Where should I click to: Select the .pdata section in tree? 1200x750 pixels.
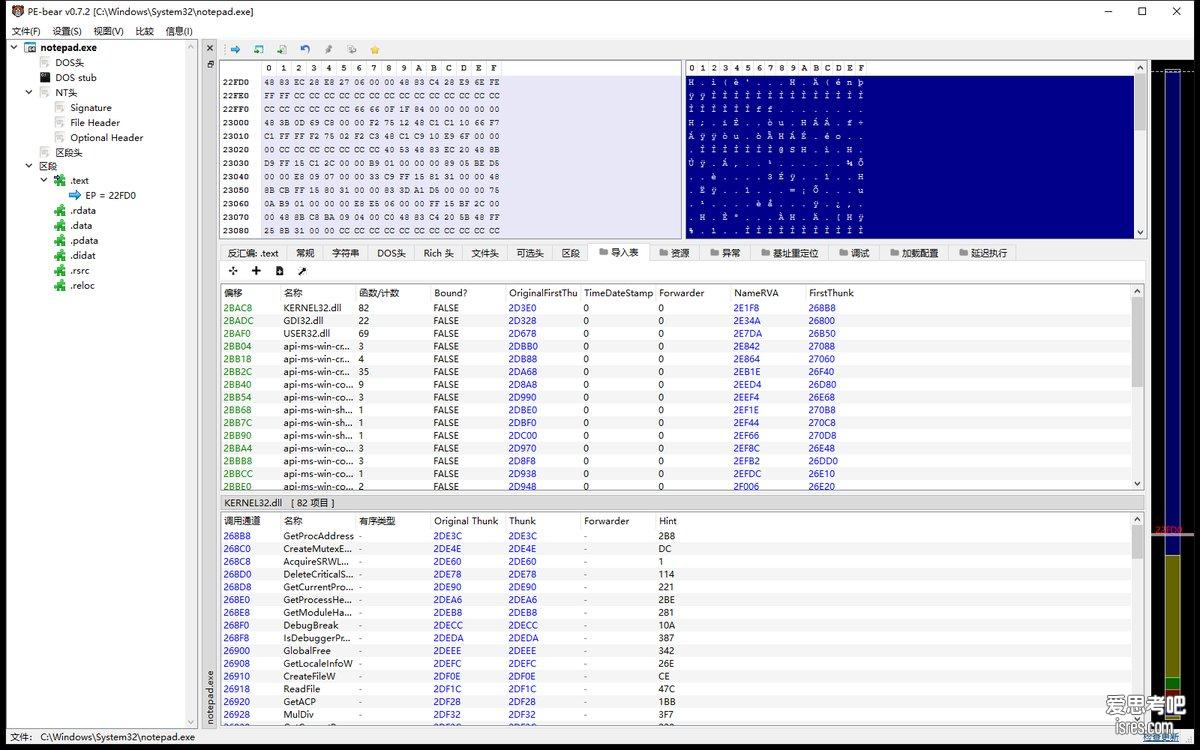point(84,240)
